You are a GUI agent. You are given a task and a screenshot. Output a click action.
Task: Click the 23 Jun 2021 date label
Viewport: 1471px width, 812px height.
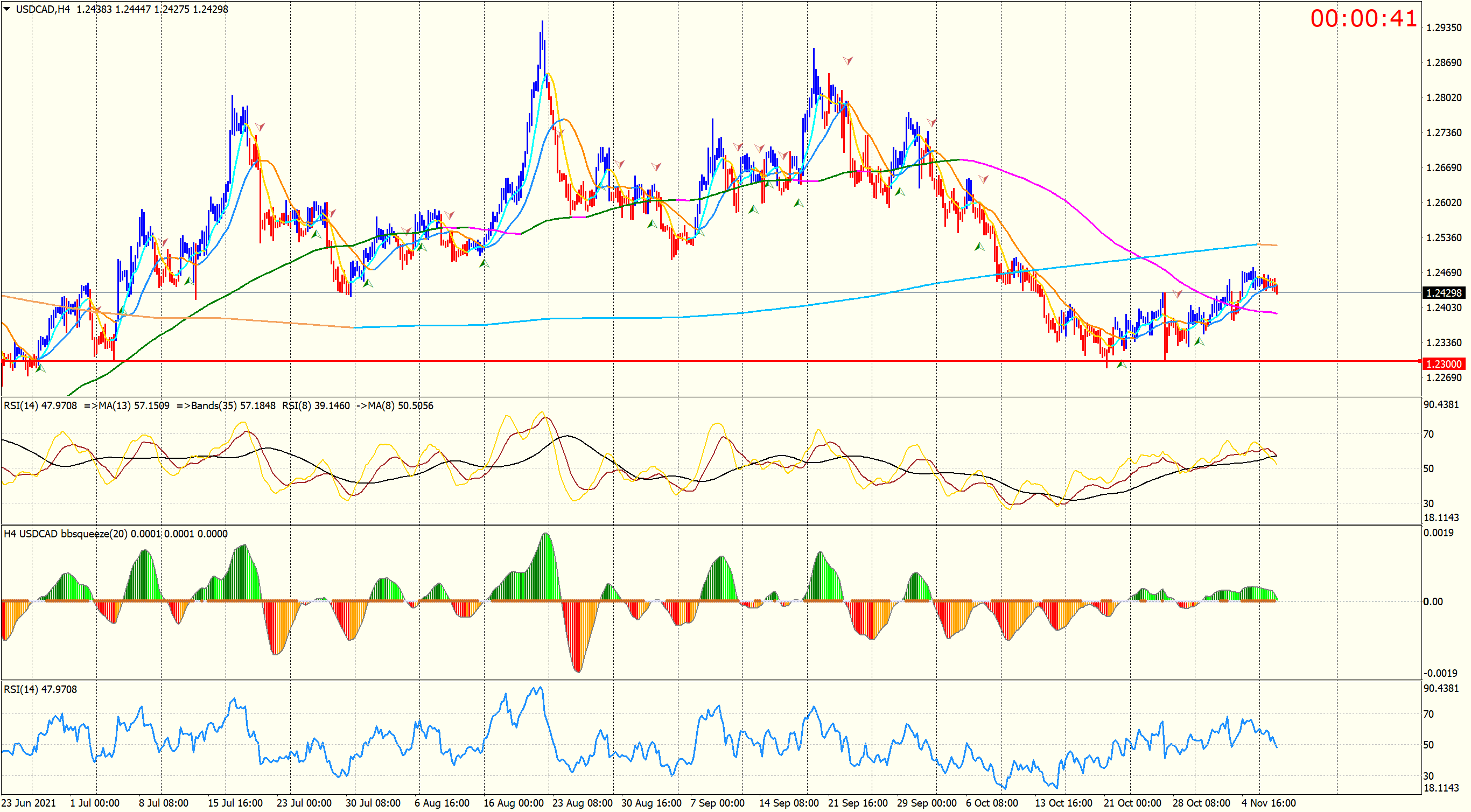(29, 803)
